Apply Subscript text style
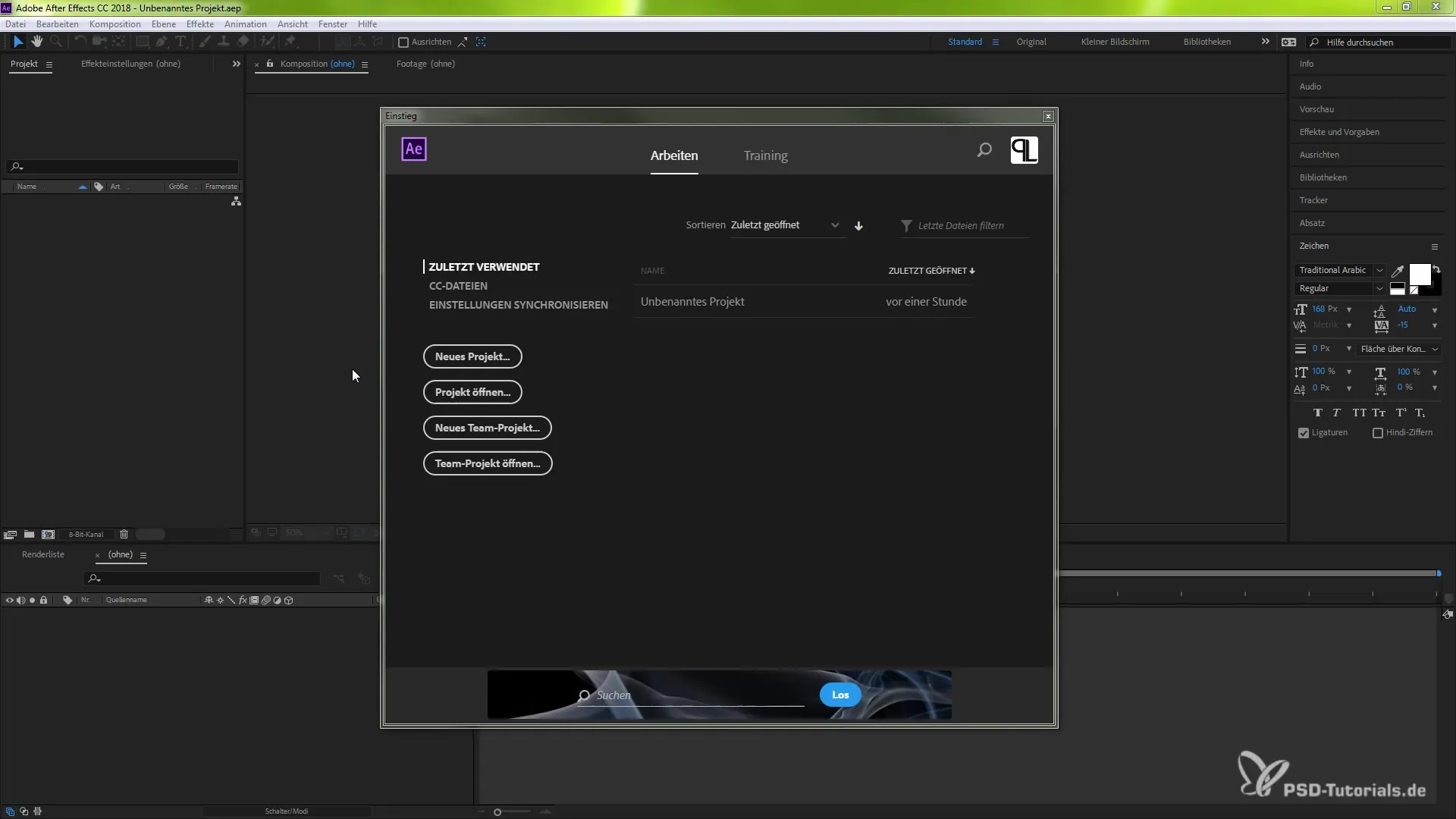The height and width of the screenshot is (819, 1456). (x=1420, y=413)
